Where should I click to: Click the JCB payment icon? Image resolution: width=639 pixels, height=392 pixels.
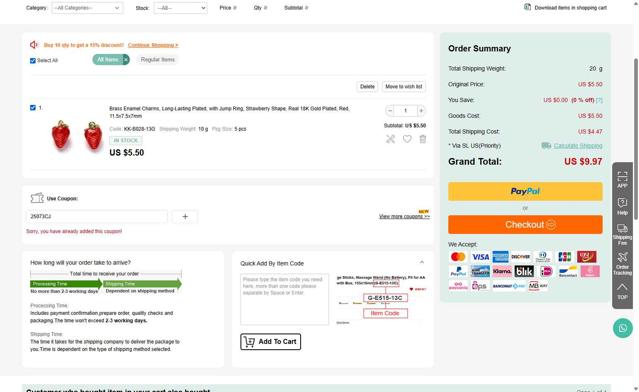click(564, 257)
